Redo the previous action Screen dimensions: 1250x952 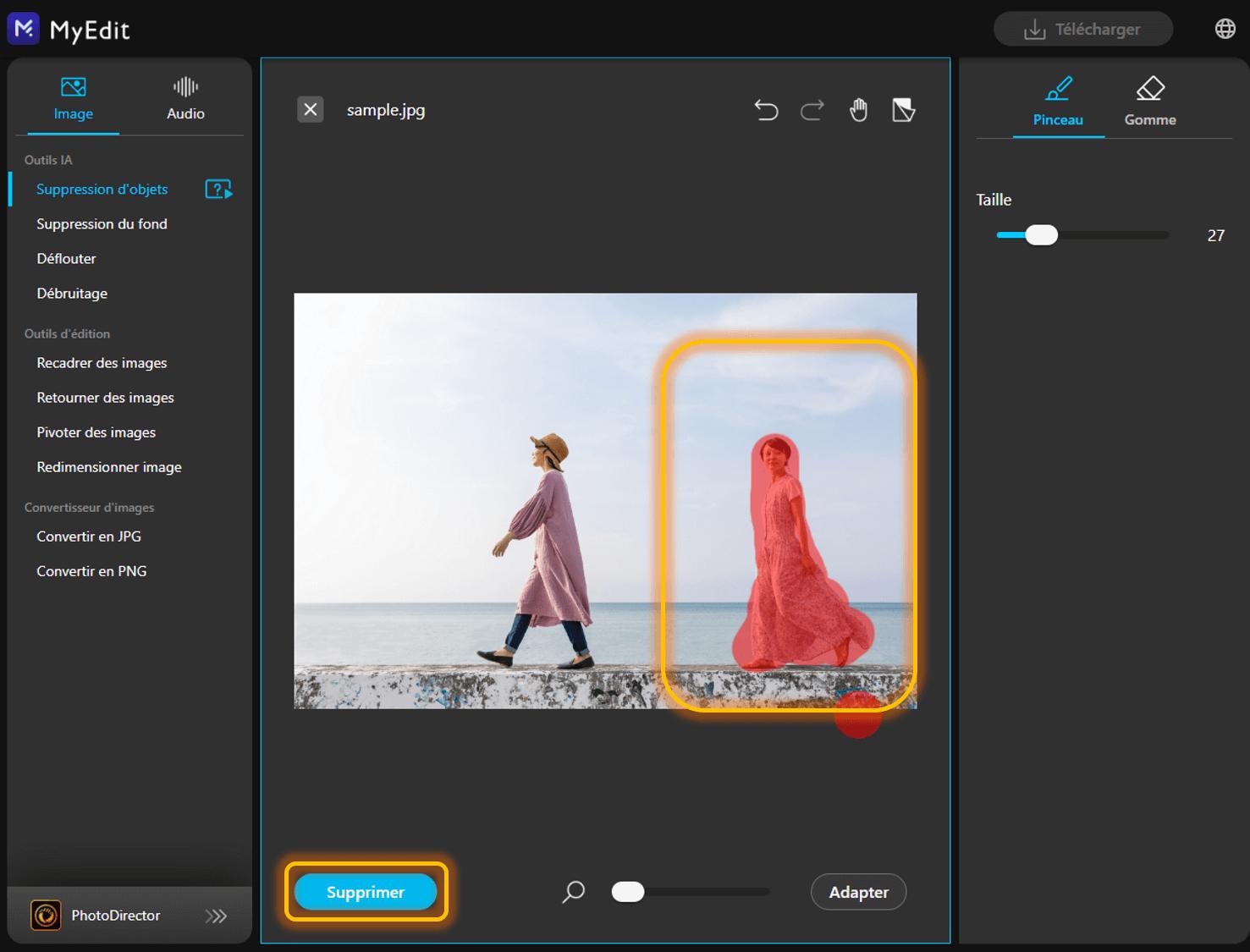(812, 110)
